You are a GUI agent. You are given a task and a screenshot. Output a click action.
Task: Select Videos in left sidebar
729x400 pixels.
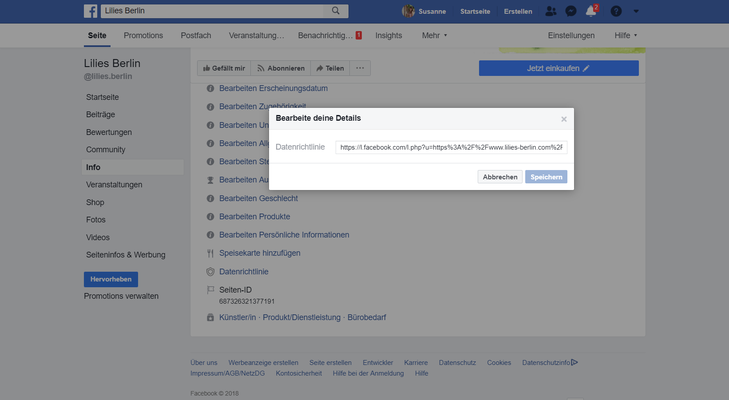[x=98, y=237]
